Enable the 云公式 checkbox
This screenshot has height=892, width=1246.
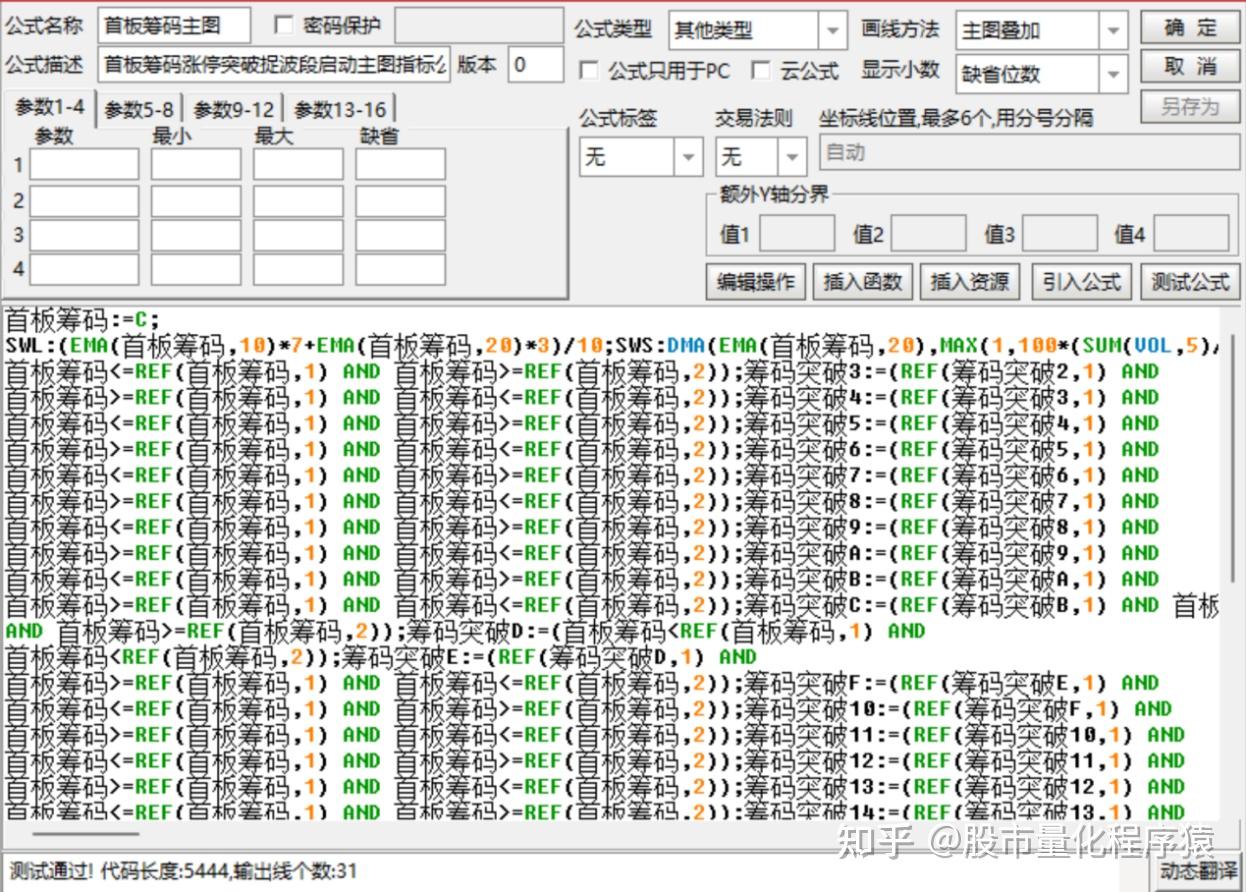pyautogui.click(x=761, y=70)
